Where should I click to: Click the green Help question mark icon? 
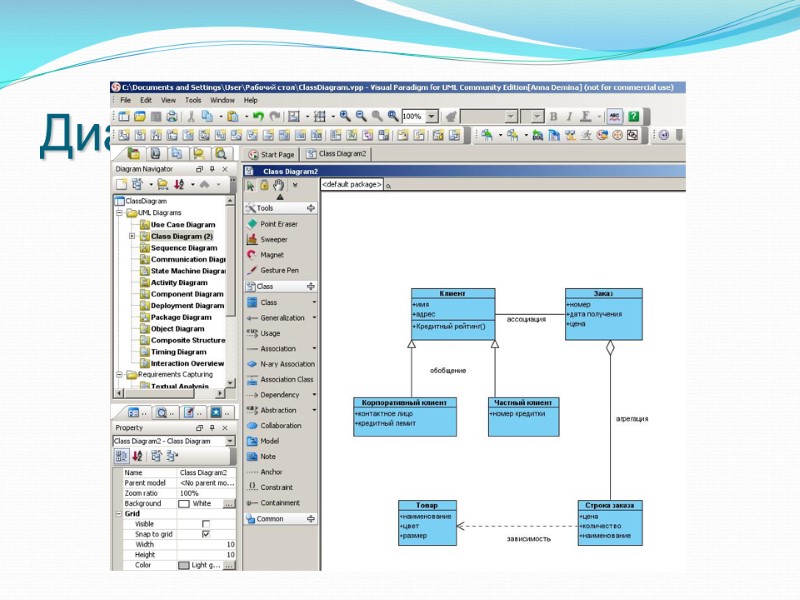(x=634, y=116)
